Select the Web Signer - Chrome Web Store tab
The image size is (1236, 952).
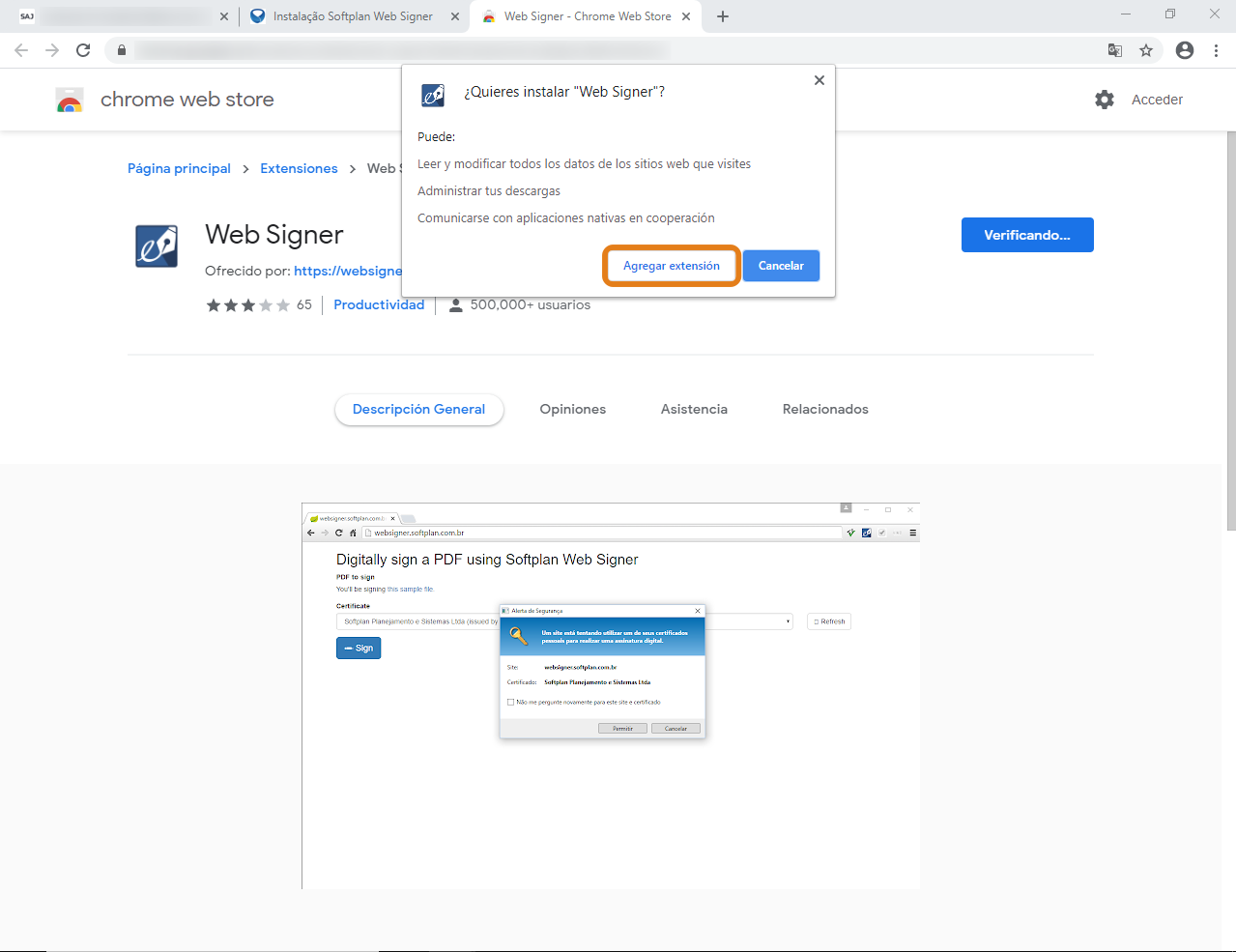pyautogui.click(x=588, y=16)
